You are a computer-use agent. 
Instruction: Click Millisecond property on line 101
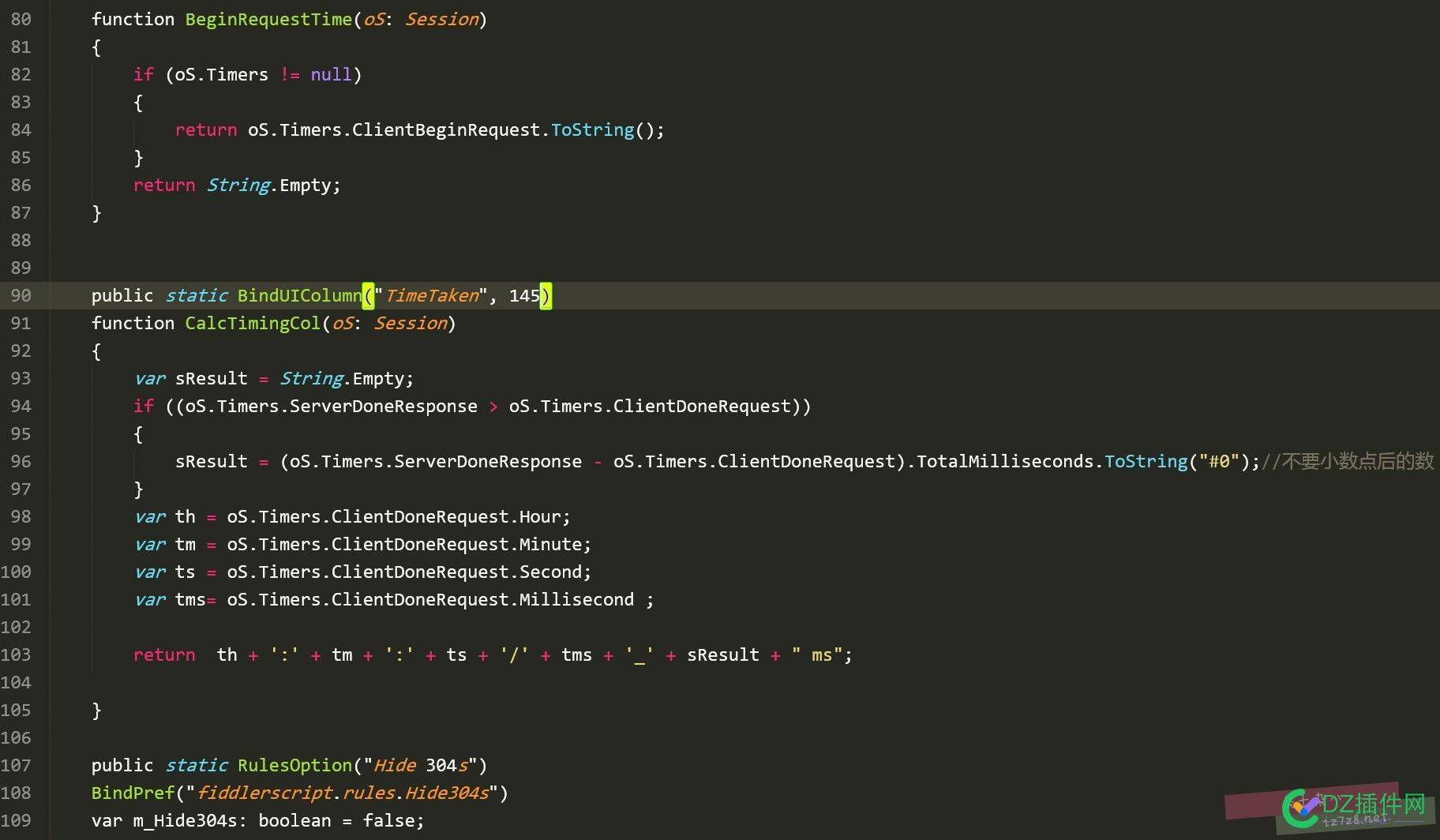pos(576,599)
